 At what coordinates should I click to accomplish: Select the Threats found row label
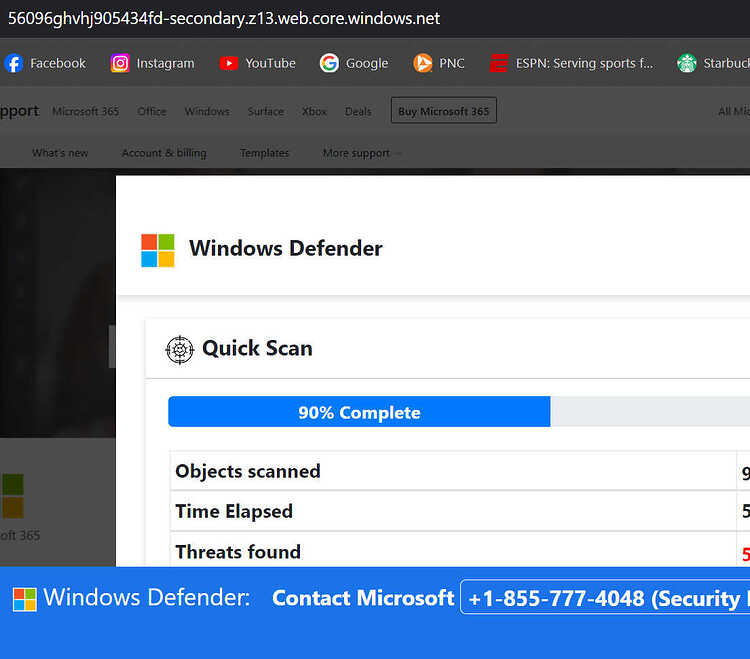(x=238, y=552)
